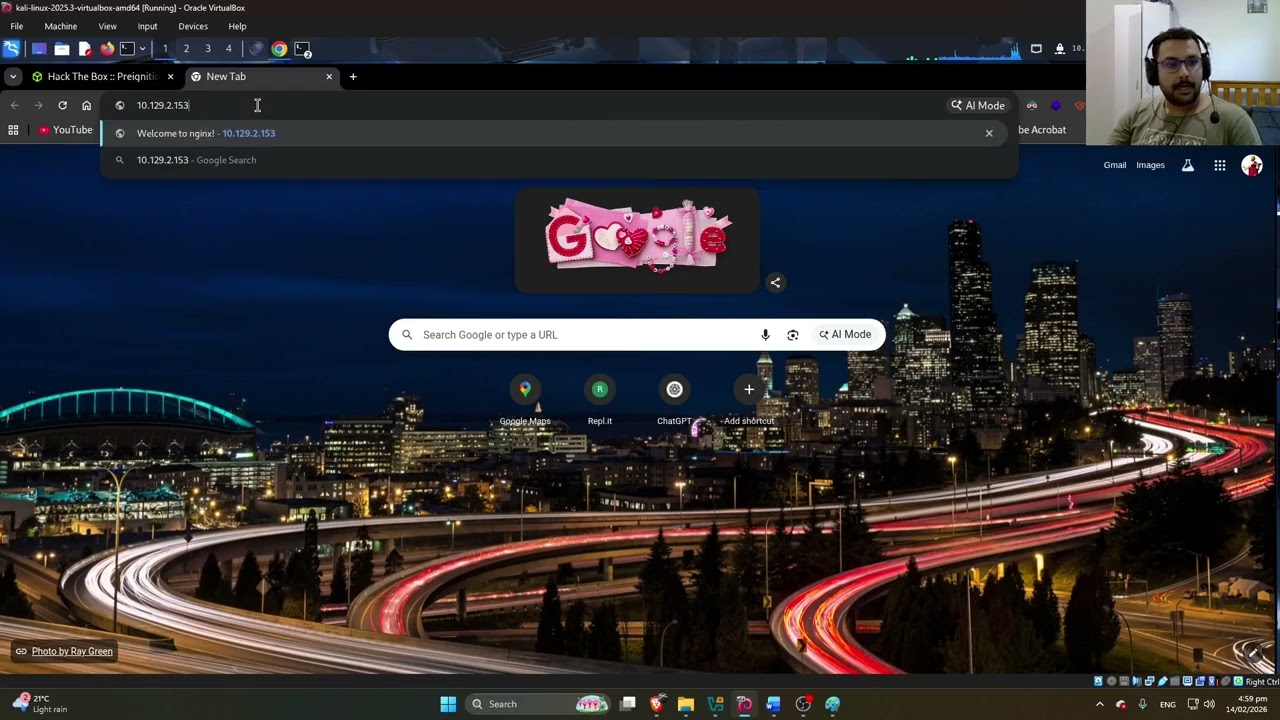Close the New Tab tab
Image resolution: width=1280 pixels, height=720 pixels.
point(329,76)
